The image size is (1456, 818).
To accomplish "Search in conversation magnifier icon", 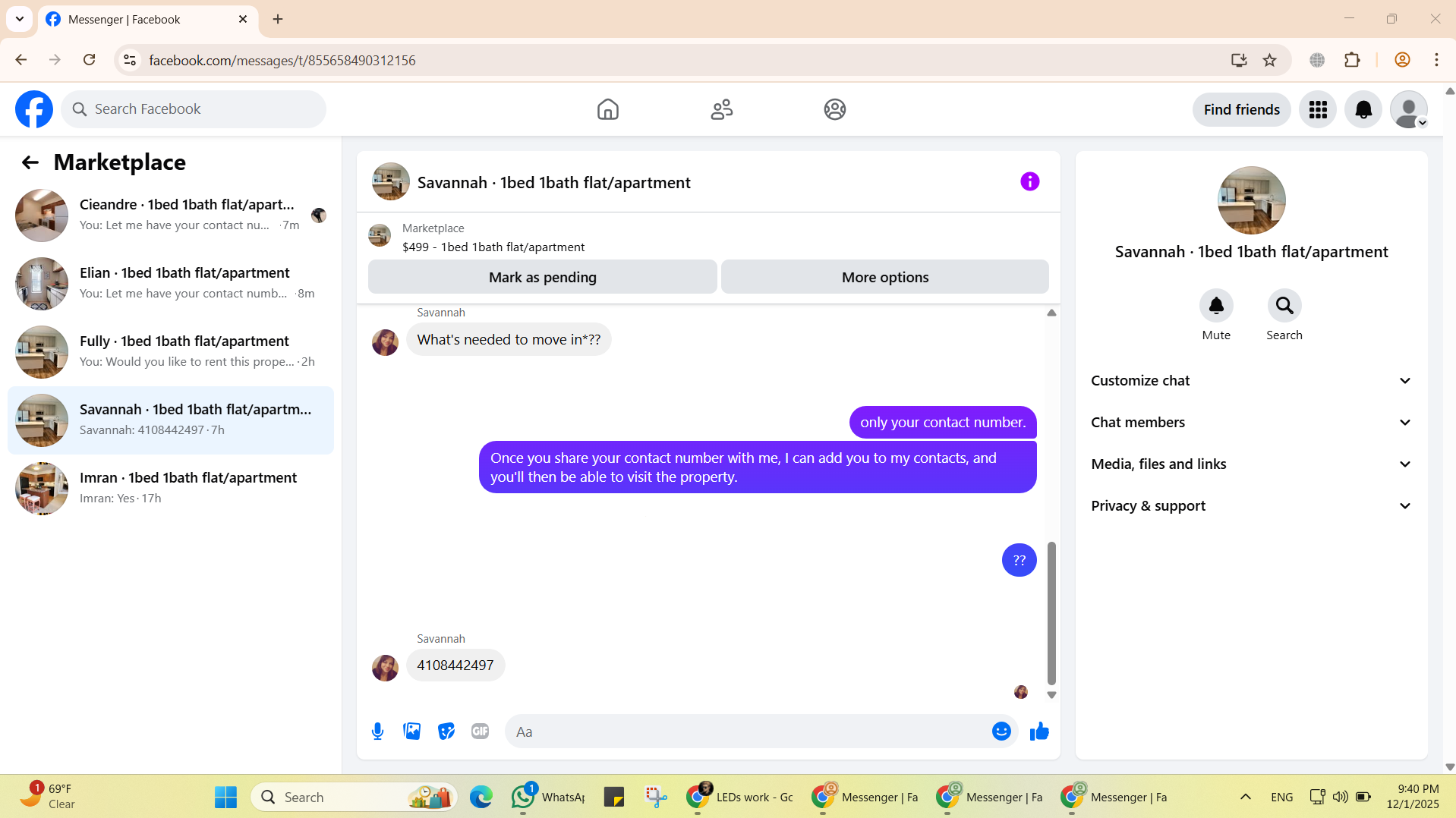I will [x=1284, y=306].
